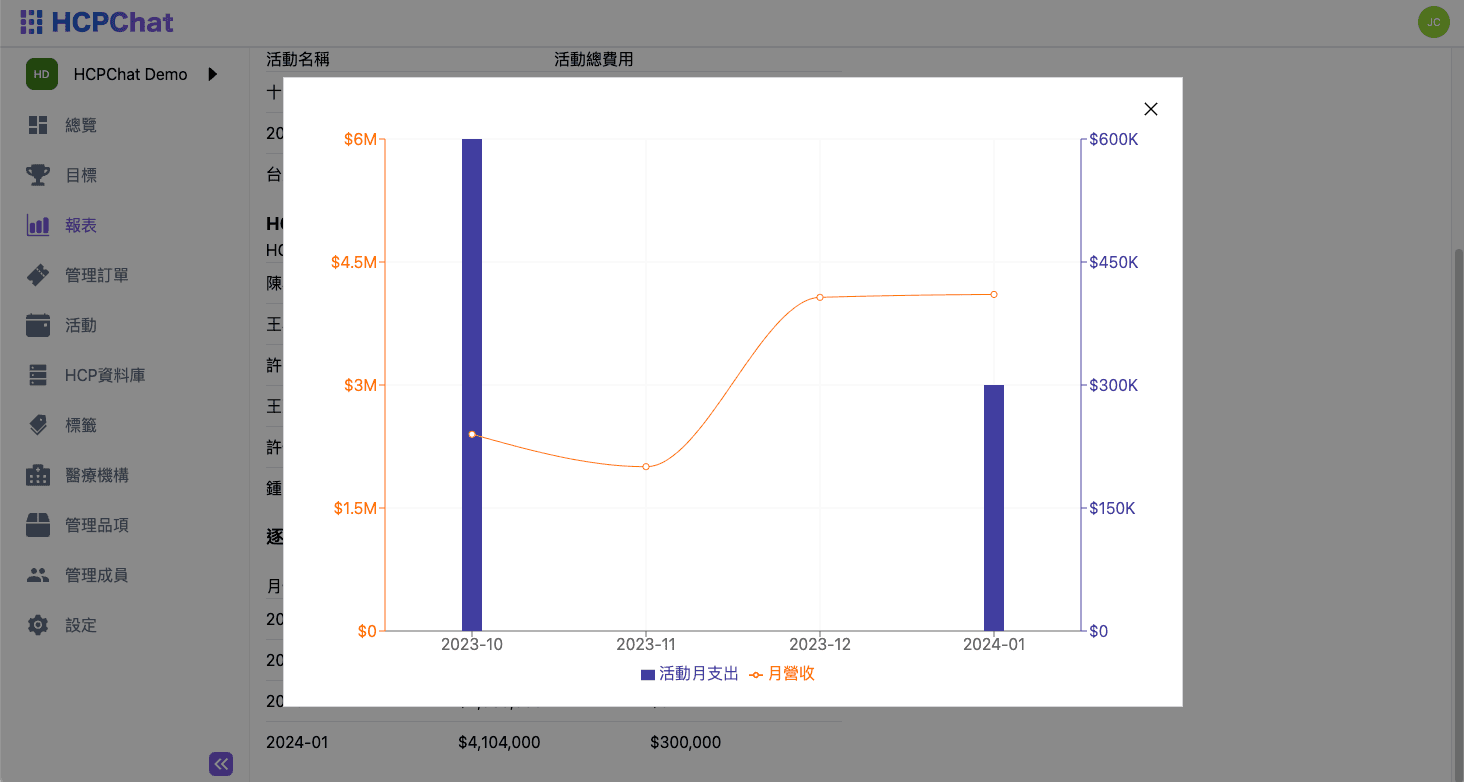
Task: Go to 總覽 menu item
Action: pos(81,125)
